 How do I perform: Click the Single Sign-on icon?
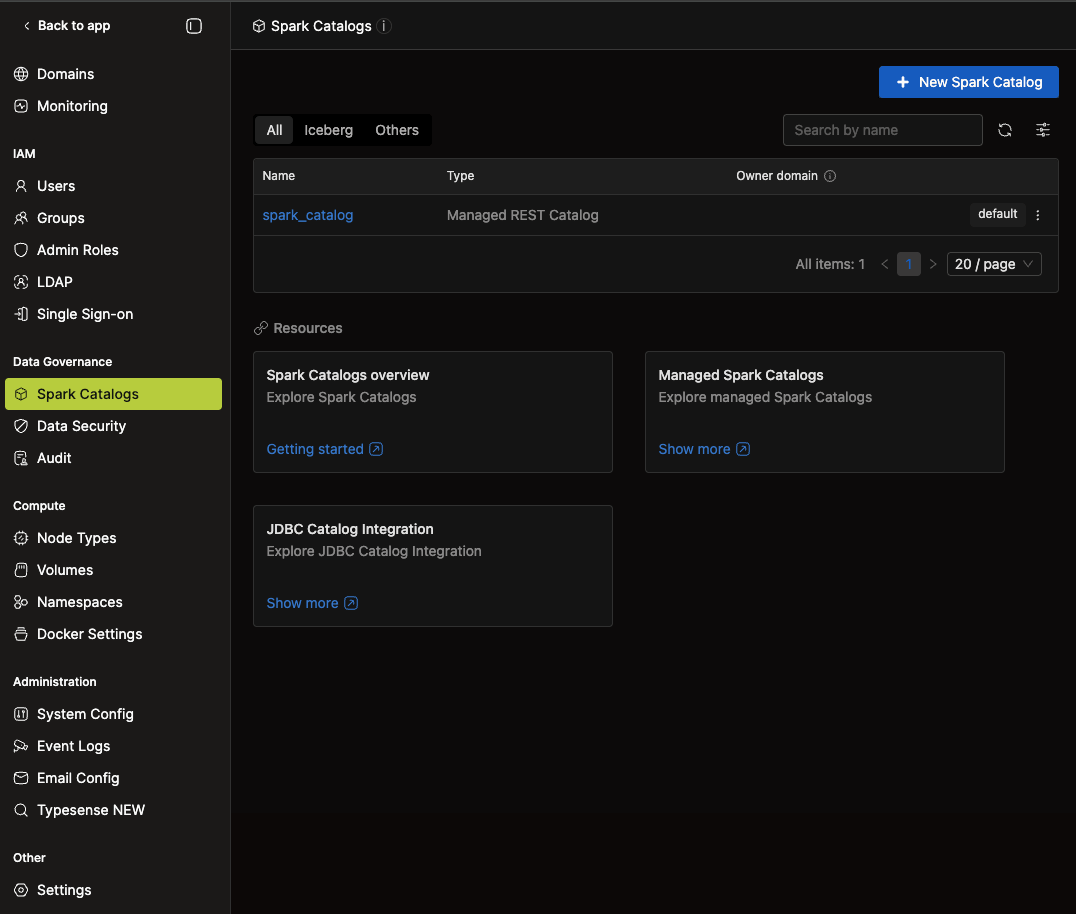21,314
